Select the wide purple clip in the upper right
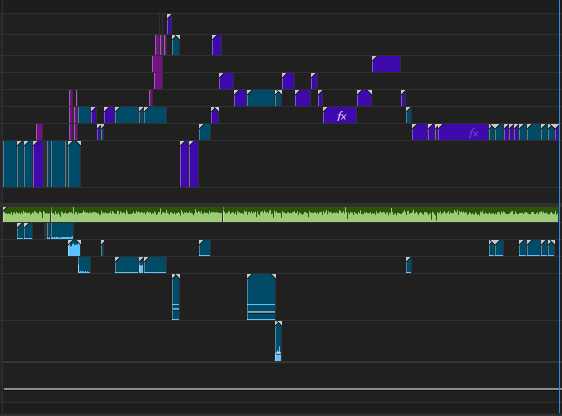Viewport: 562px width, 416px height. (386, 64)
